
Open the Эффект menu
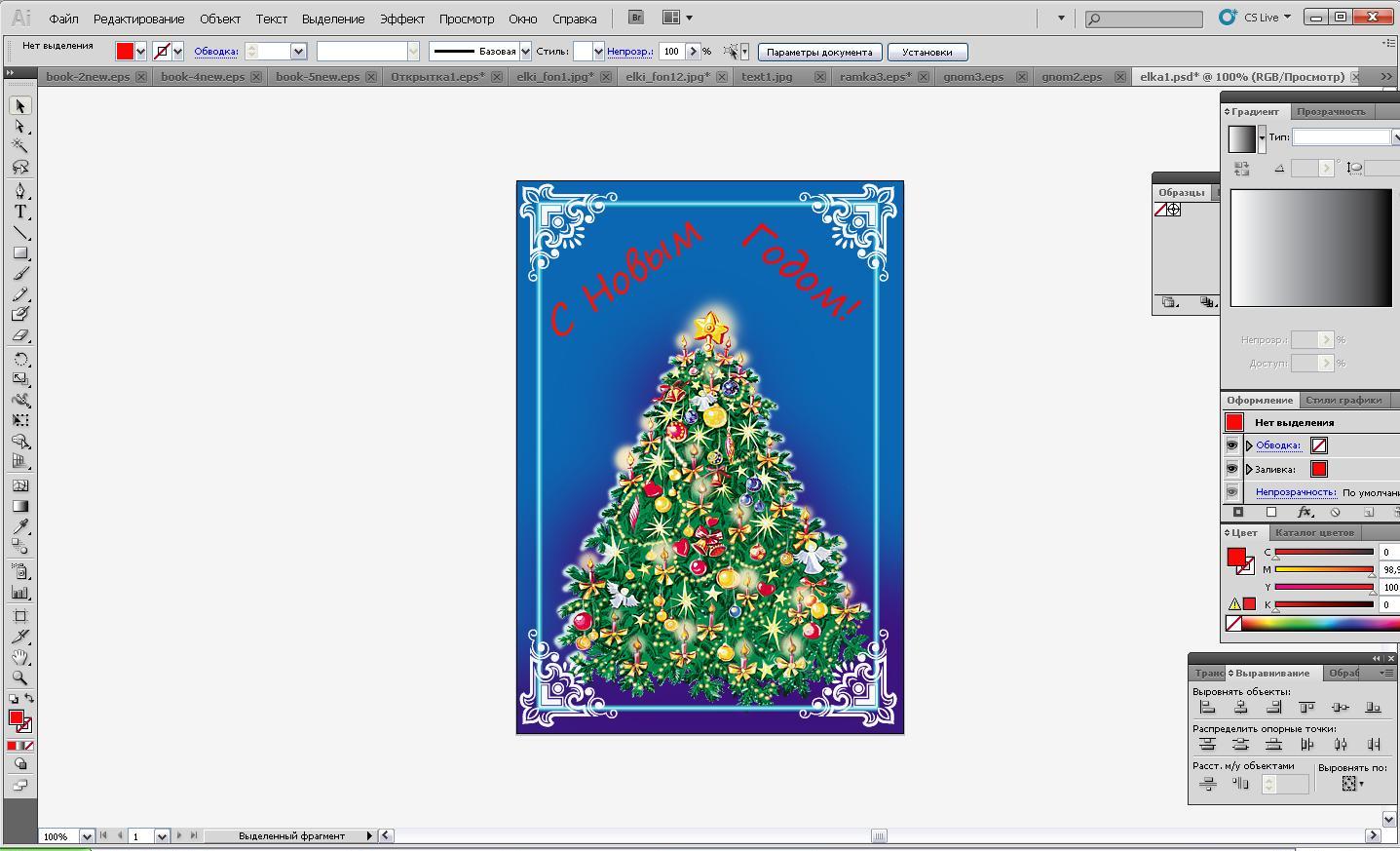(x=401, y=19)
